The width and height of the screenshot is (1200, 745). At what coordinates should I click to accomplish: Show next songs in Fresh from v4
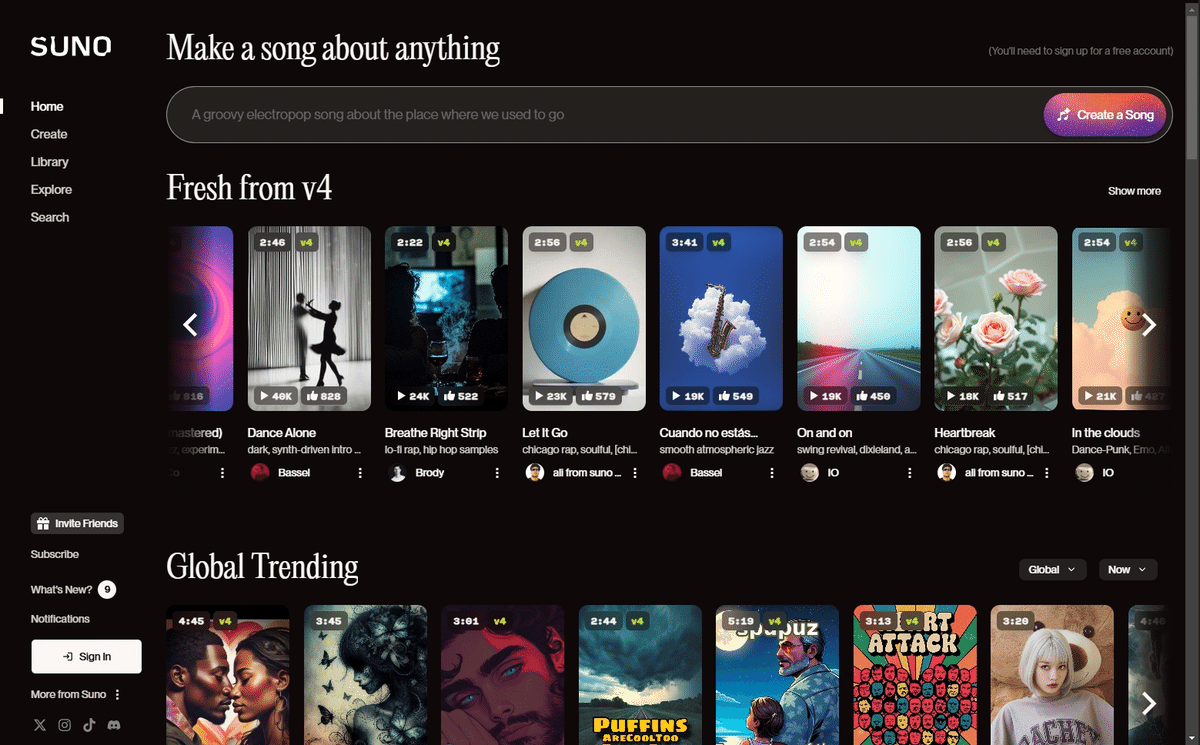[1149, 324]
